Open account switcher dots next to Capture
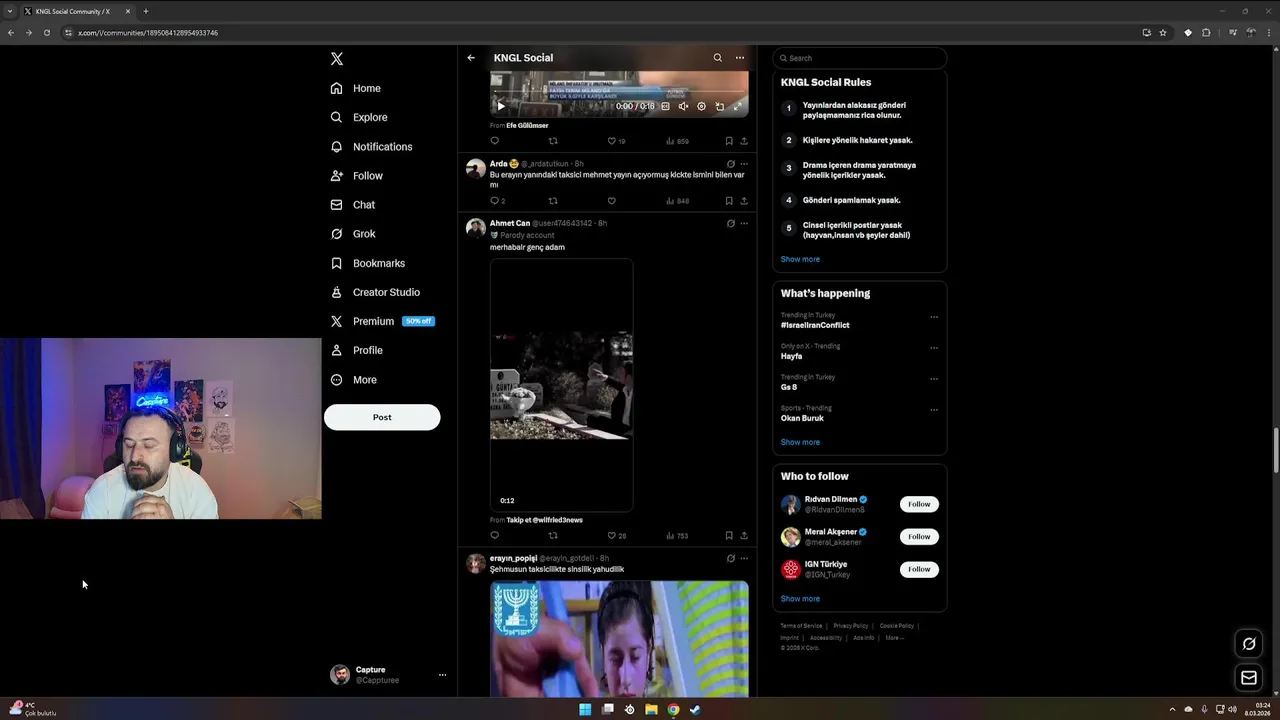The height and width of the screenshot is (720, 1280). point(442,675)
